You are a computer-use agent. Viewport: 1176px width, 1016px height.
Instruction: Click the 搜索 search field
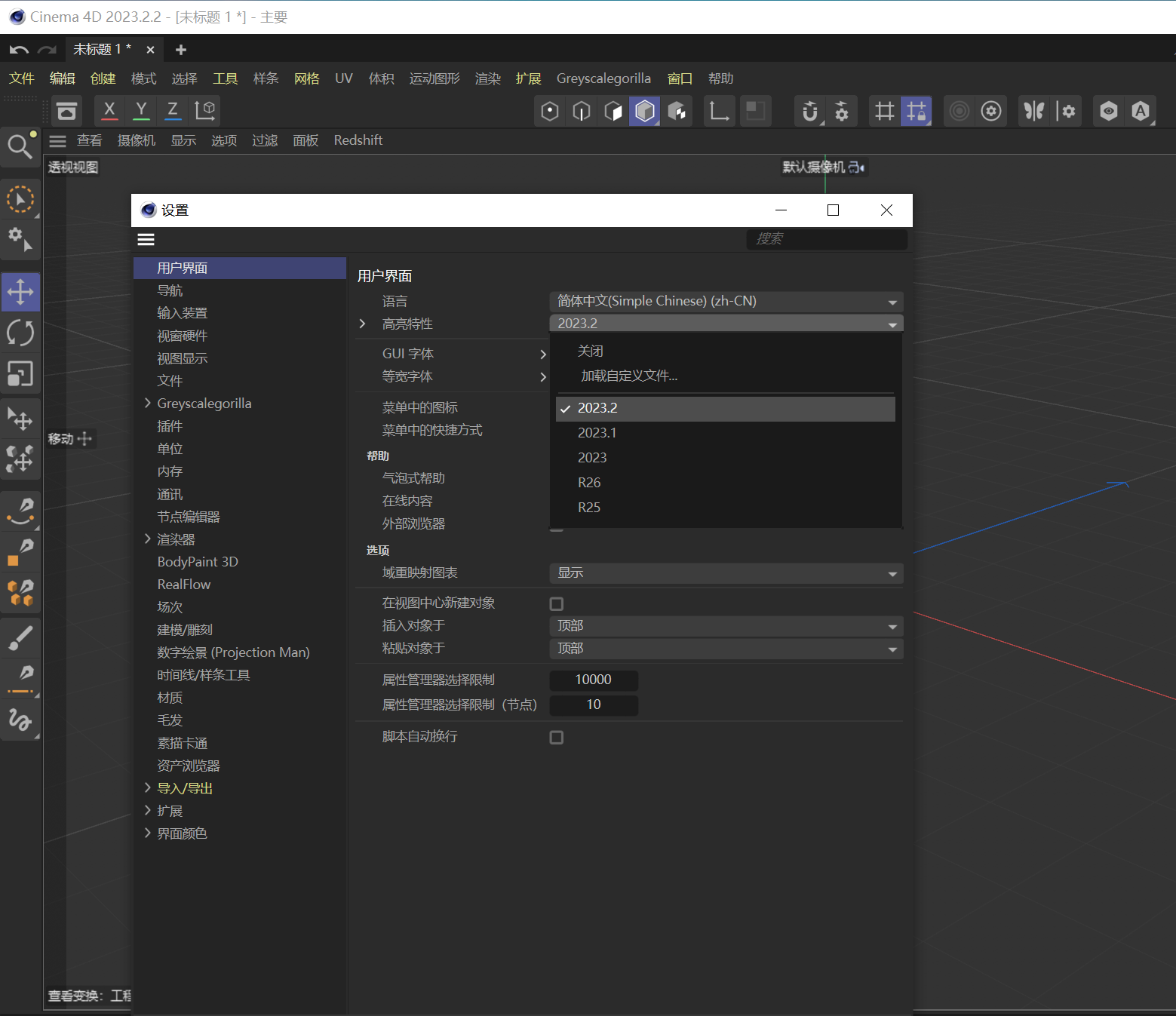827,239
